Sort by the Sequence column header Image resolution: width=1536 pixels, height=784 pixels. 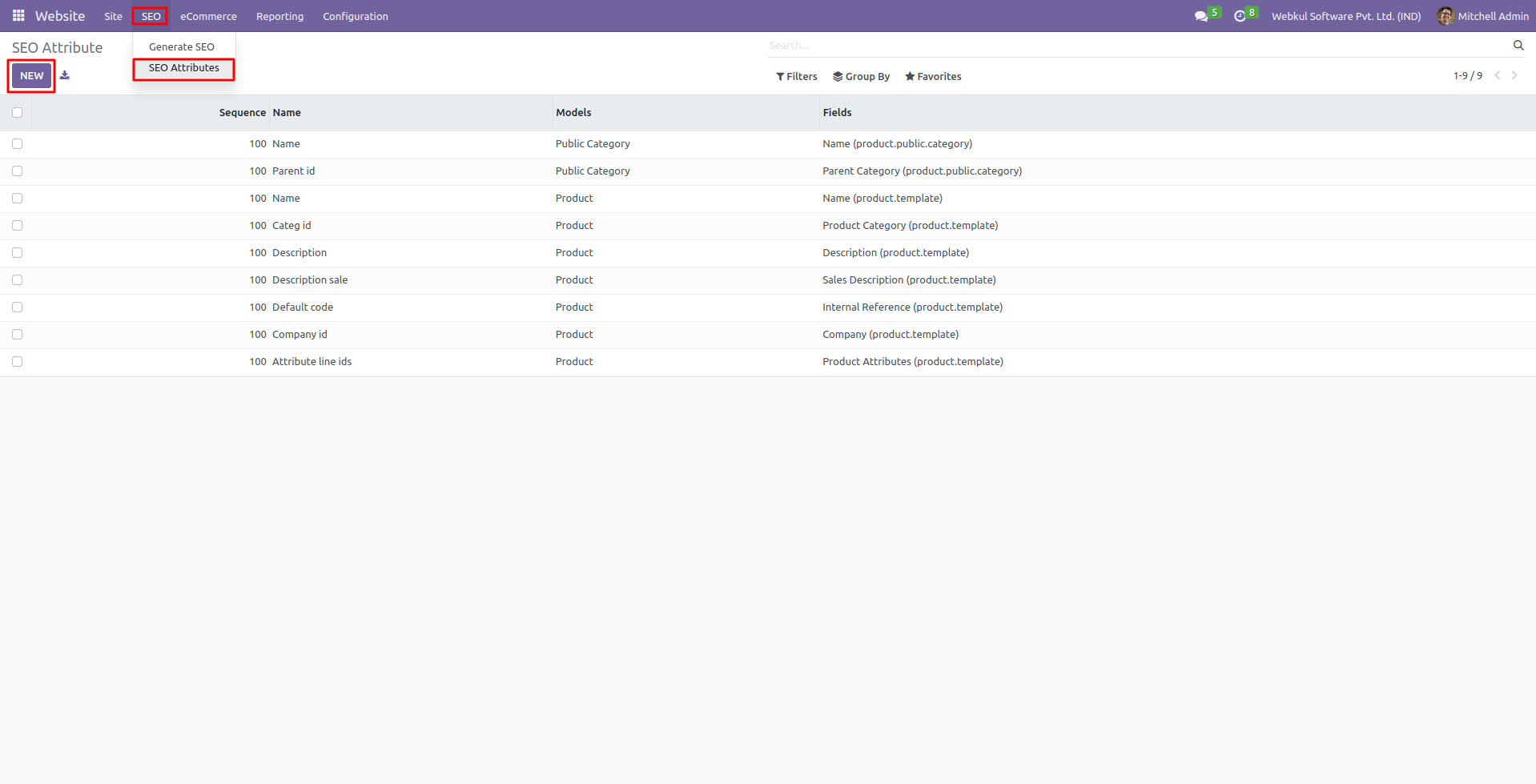pyautogui.click(x=242, y=113)
